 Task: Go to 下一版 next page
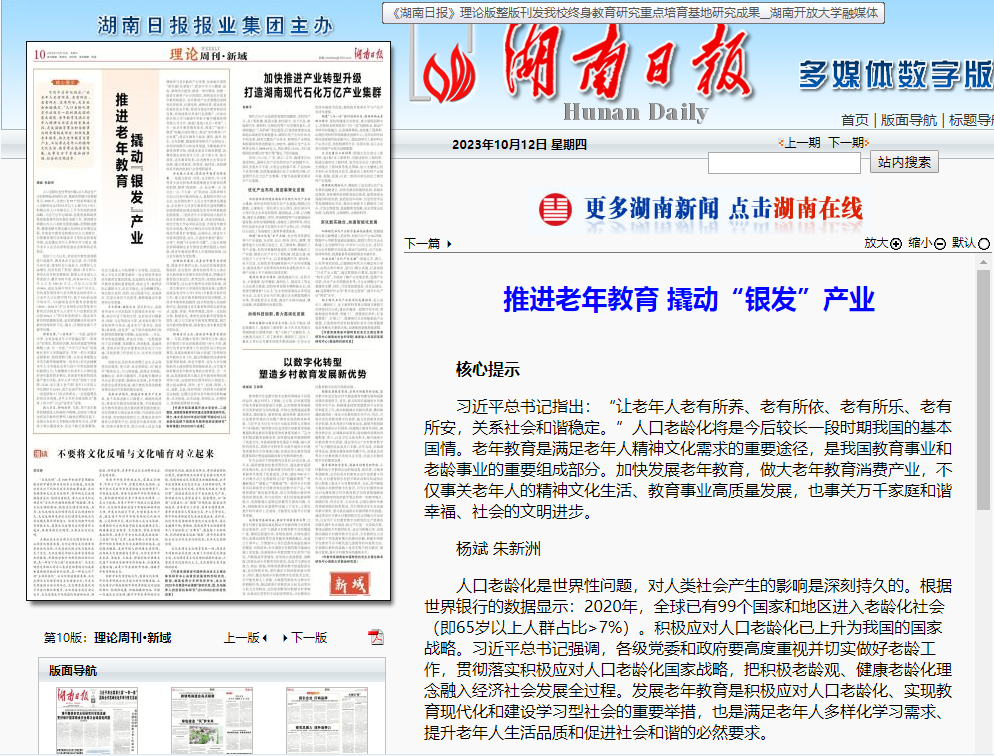(305, 637)
